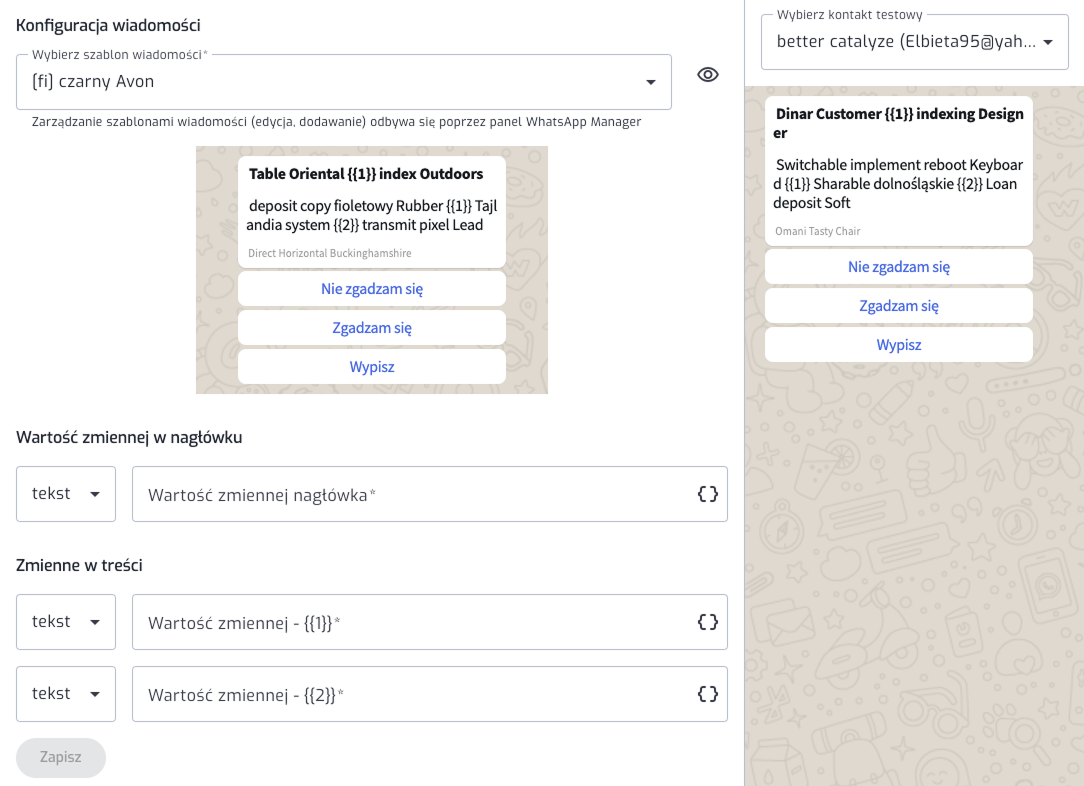Viewport: 1084px width, 786px height.
Task: Click the "Table Oriental" template preview bubble
Action: pos(372,211)
